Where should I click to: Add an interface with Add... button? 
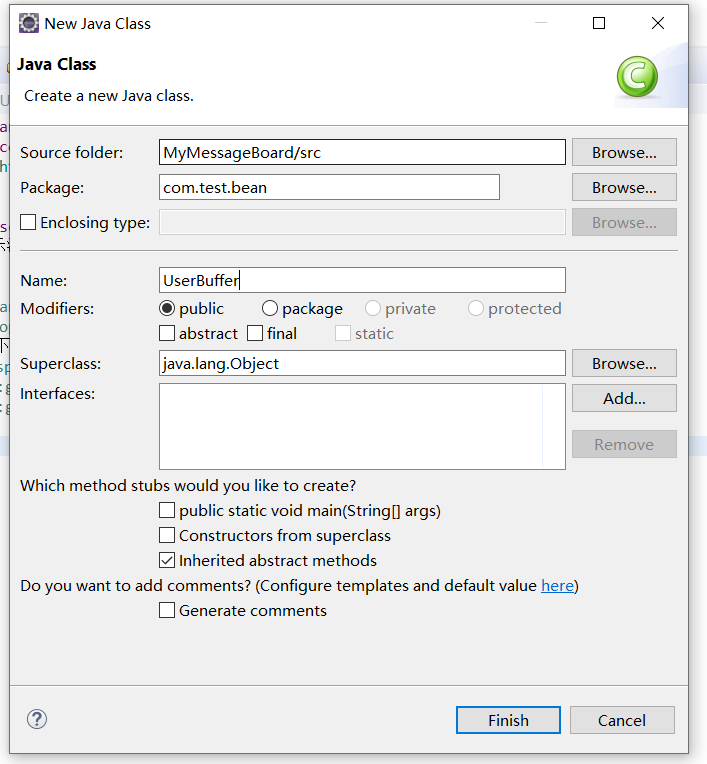[x=624, y=399]
